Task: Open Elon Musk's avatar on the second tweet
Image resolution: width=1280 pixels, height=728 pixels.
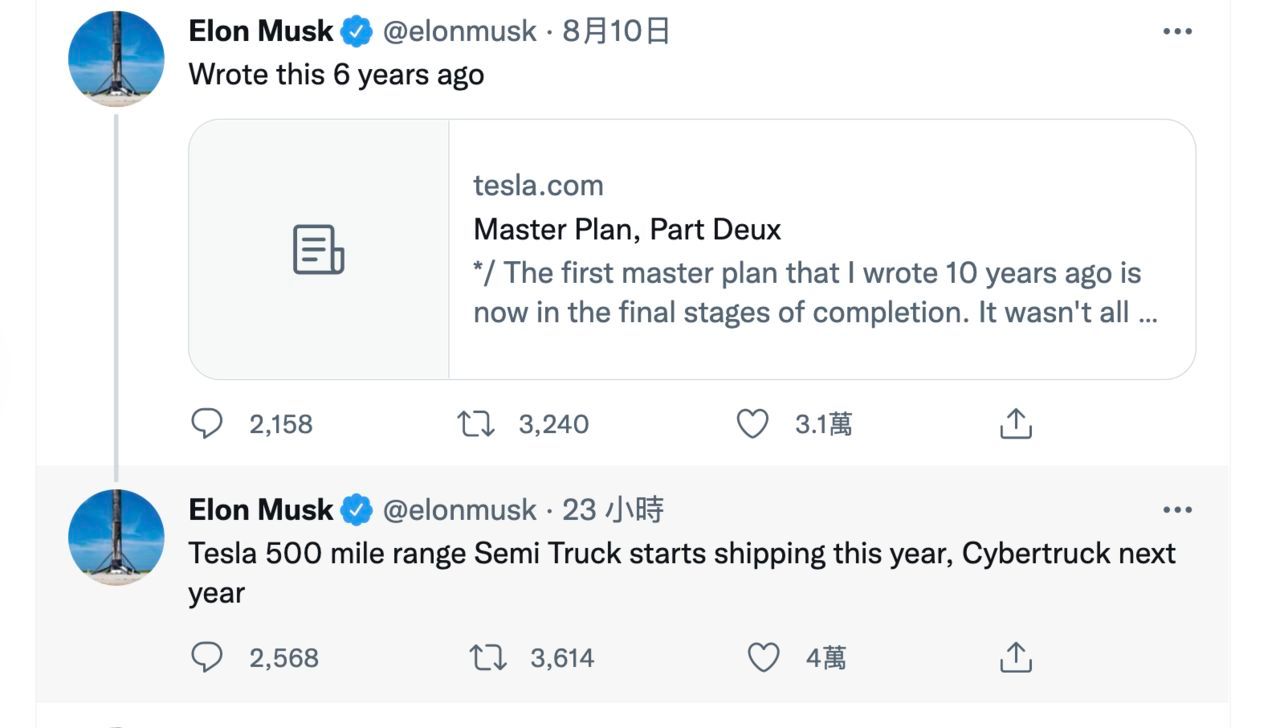Action: tap(116, 537)
